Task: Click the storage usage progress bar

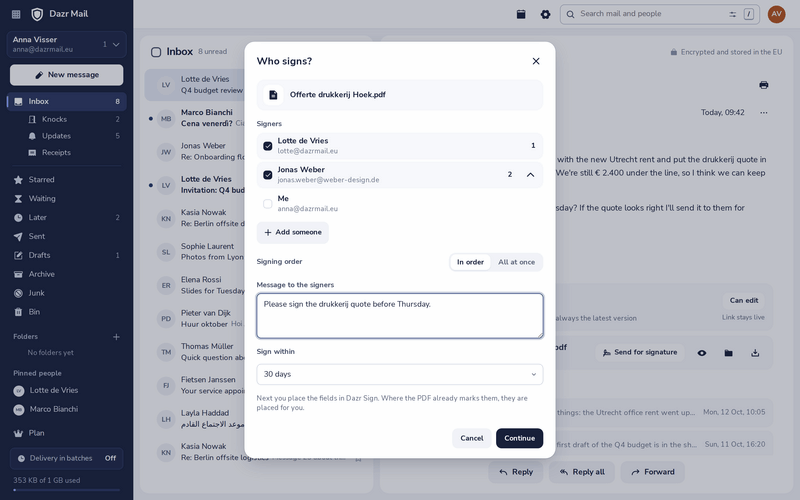Action: (66, 490)
